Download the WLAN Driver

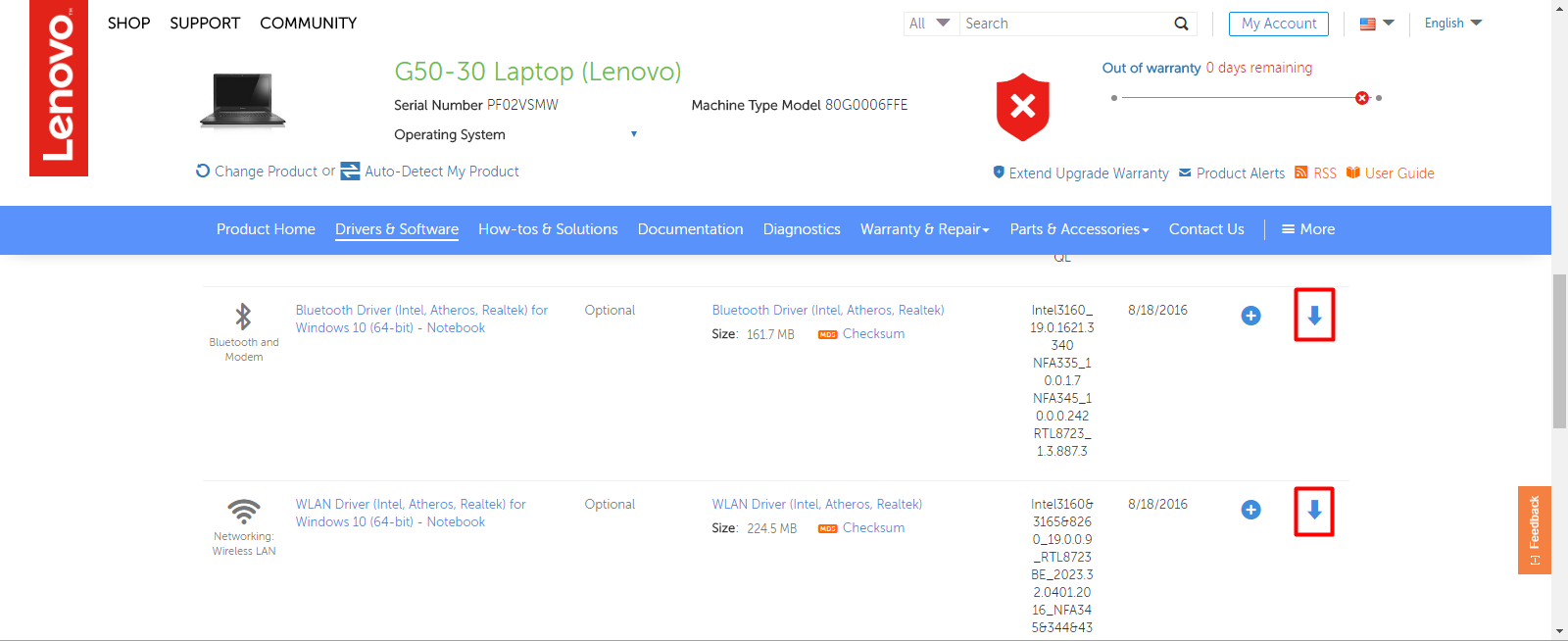click(1314, 511)
